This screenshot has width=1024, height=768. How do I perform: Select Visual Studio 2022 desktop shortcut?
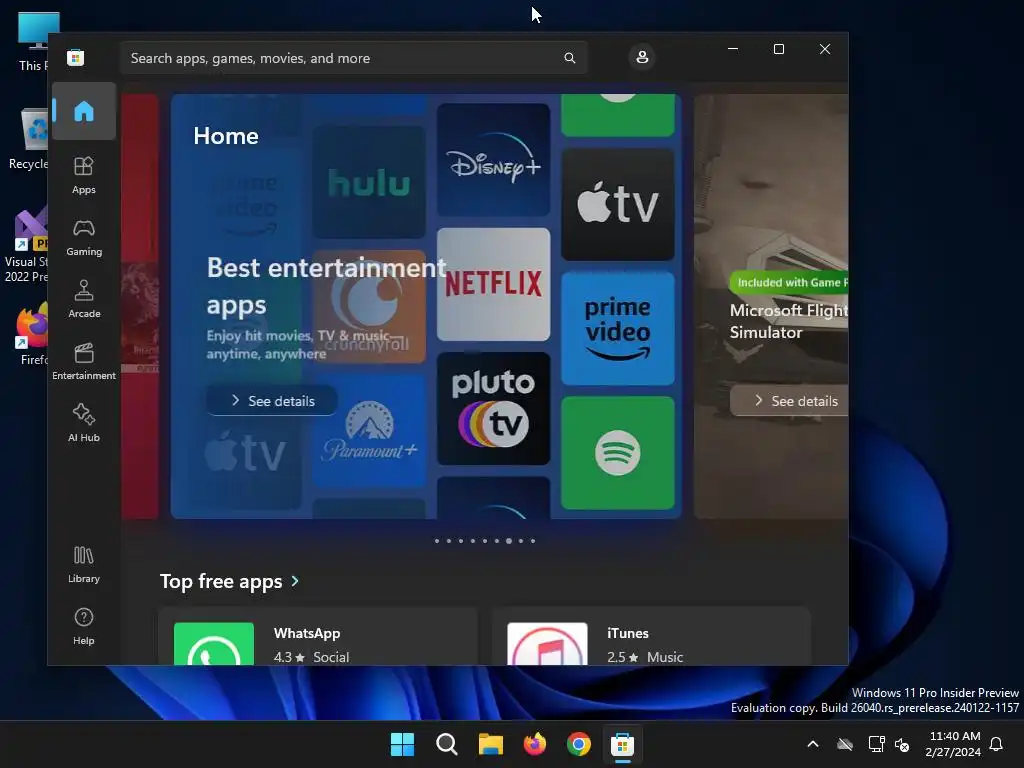(26, 245)
